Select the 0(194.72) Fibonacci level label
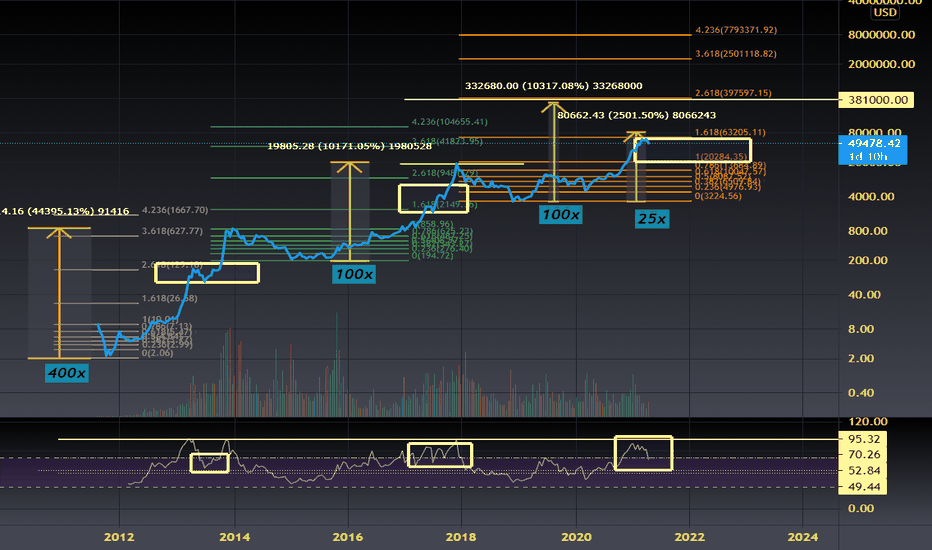Screen dimensions: 932x550 click(x=432, y=255)
